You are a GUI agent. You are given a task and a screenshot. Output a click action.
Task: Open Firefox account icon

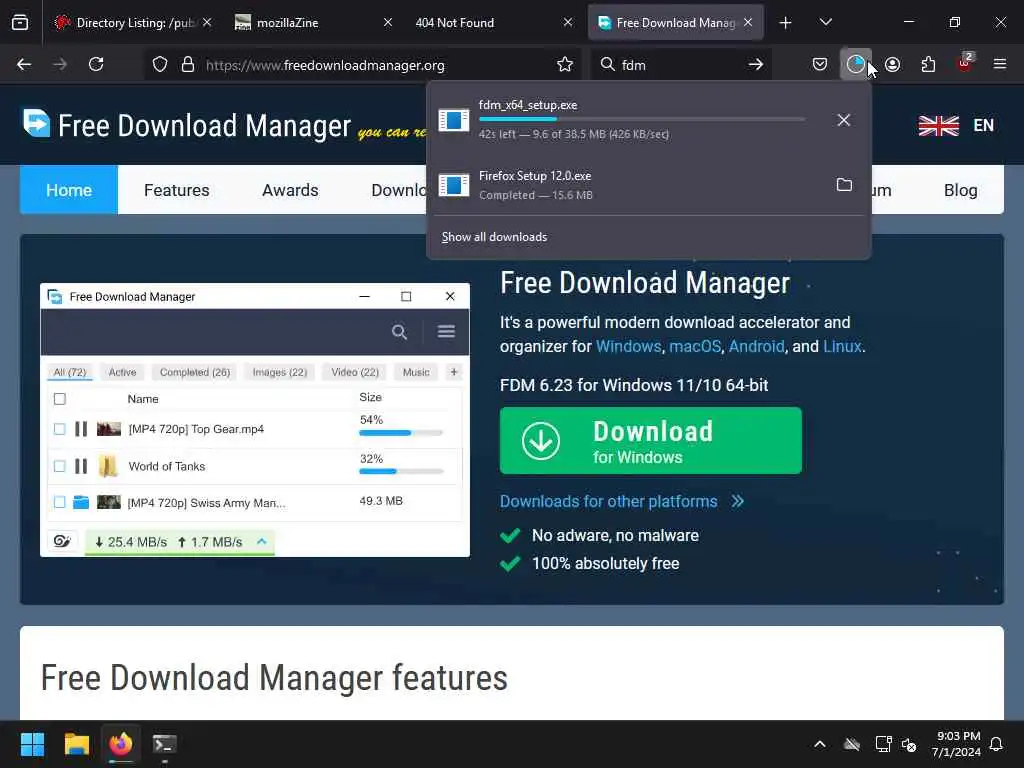coord(892,65)
